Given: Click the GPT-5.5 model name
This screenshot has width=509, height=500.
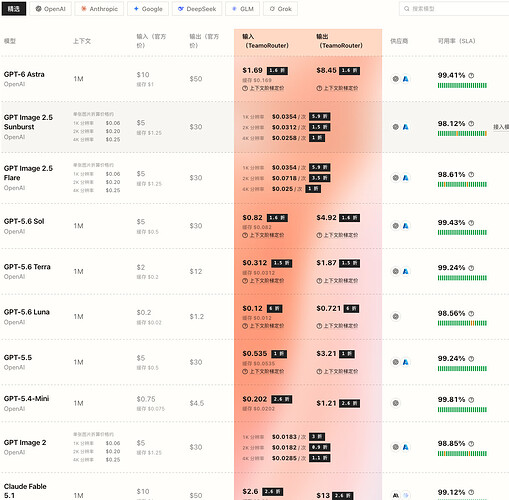Looking at the screenshot, I should tap(18, 358).
